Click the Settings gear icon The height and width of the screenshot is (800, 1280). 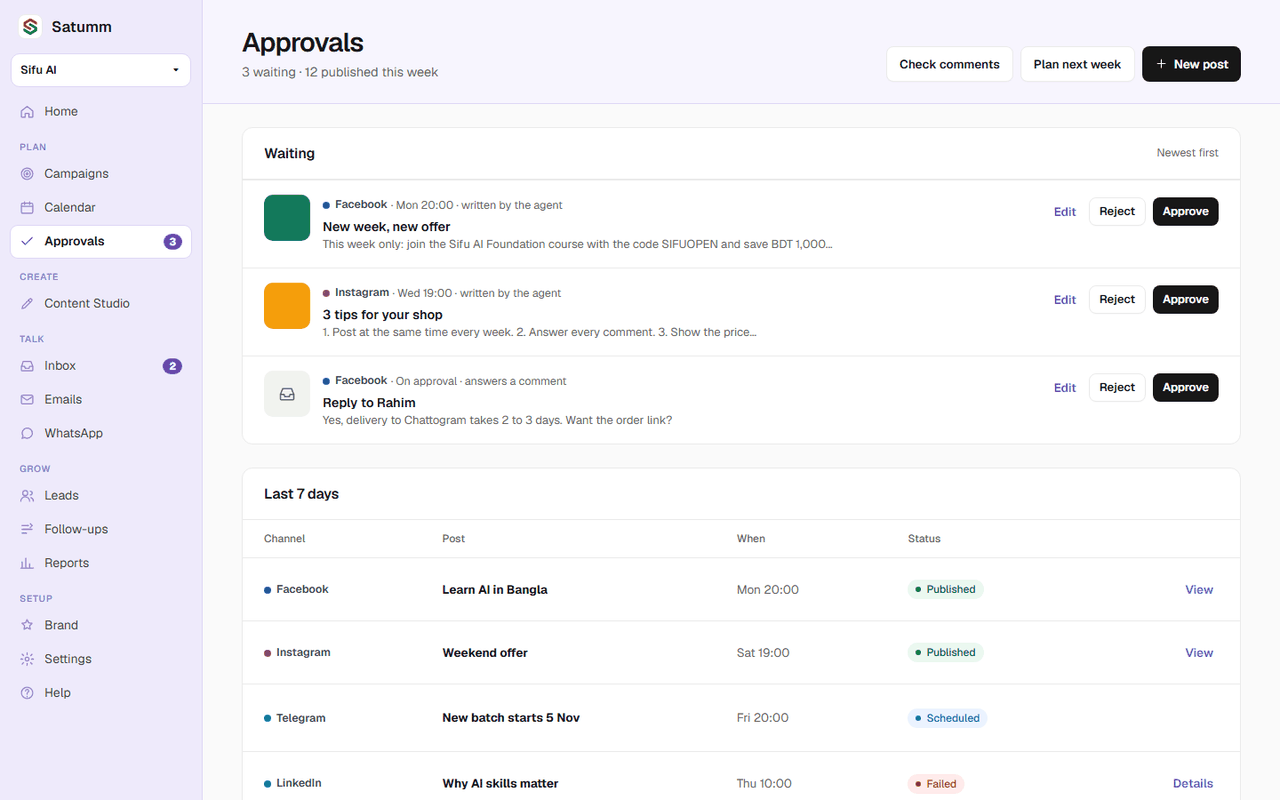[27, 660]
